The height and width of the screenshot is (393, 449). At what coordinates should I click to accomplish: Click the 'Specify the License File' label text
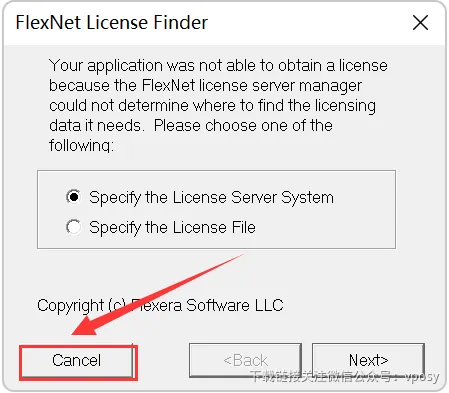point(172,227)
